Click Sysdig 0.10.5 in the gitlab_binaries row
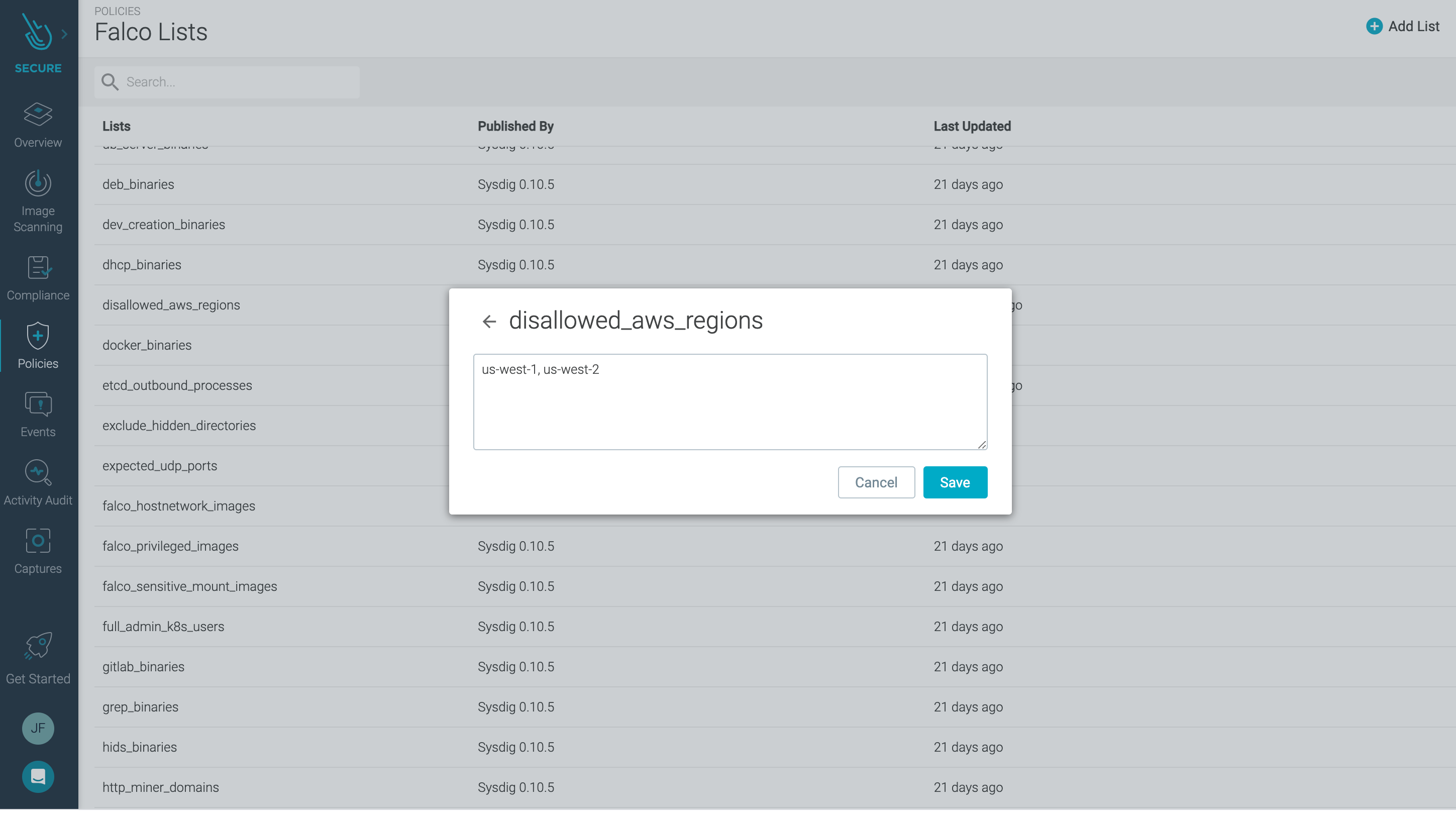Image resolution: width=1456 pixels, height=815 pixels. tap(515, 666)
